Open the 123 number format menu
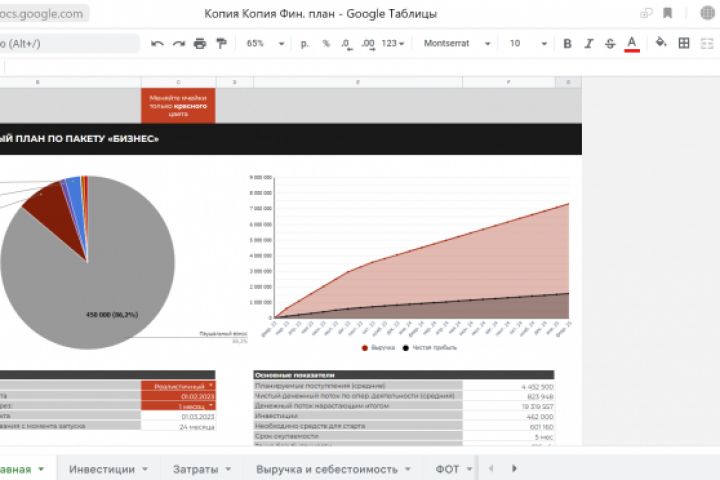Viewport: 720px width, 480px height. point(393,44)
